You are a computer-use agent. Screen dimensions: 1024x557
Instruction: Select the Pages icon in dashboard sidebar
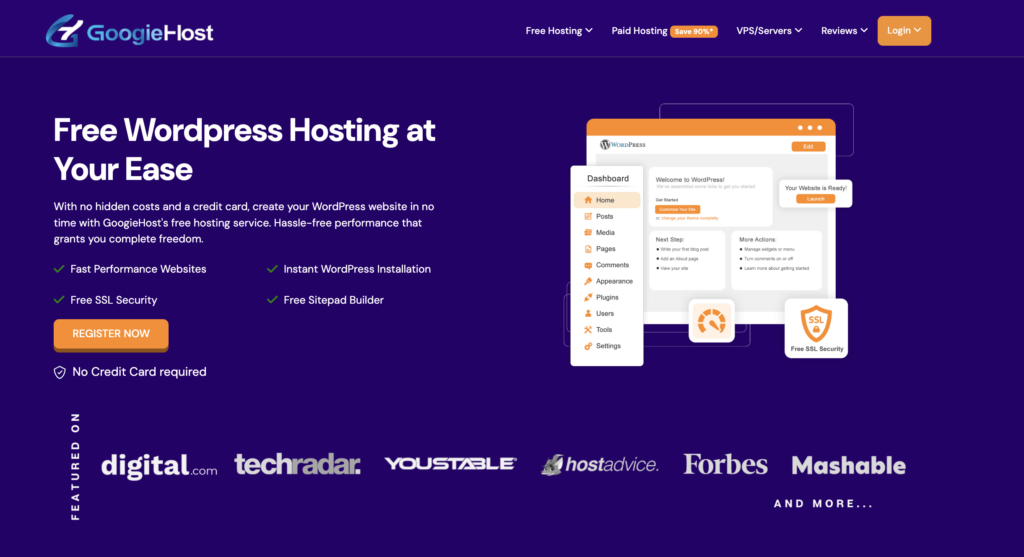pyautogui.click(x=588, y=249)
